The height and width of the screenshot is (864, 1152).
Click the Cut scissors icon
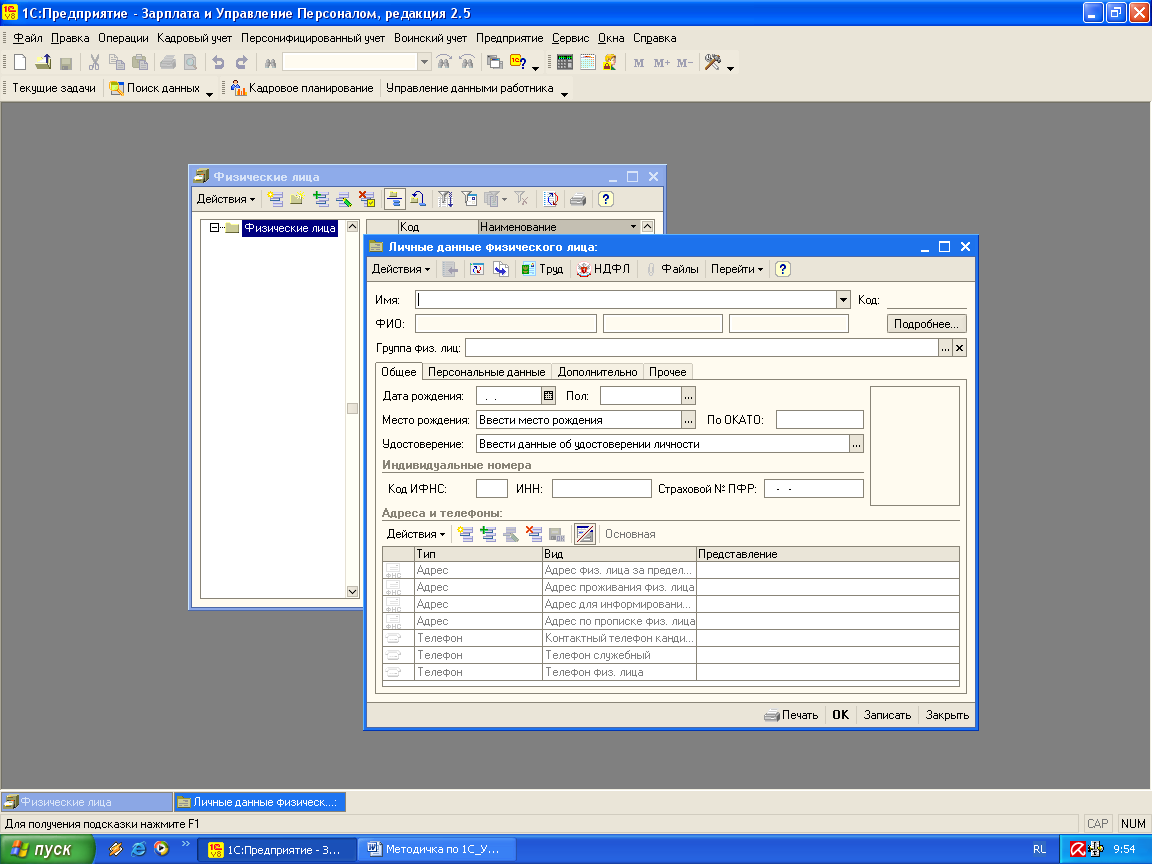[x=94, y=62]
